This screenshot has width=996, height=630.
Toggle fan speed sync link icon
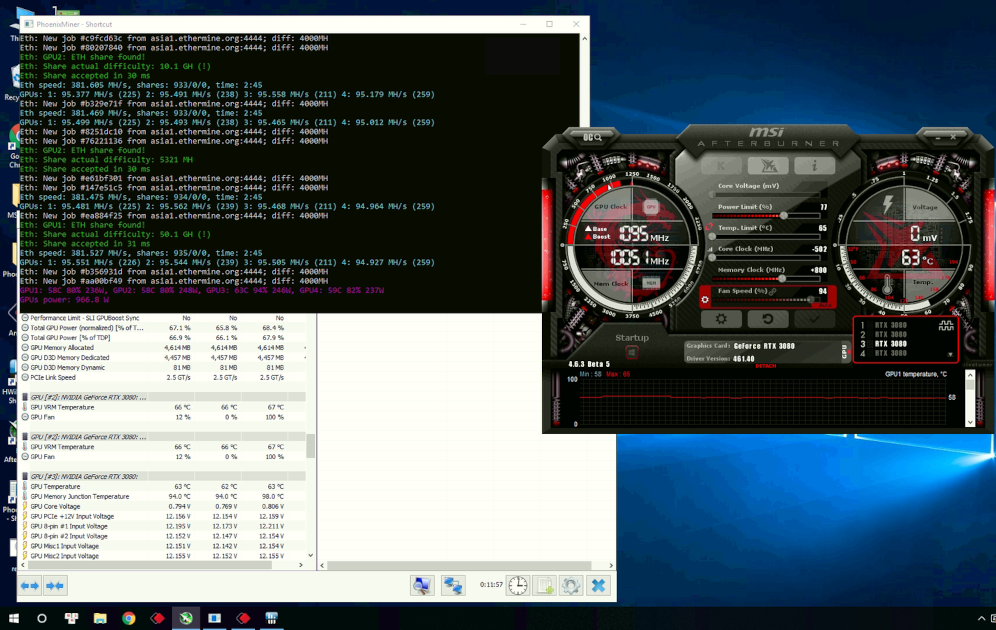click(x=773, y=291)
